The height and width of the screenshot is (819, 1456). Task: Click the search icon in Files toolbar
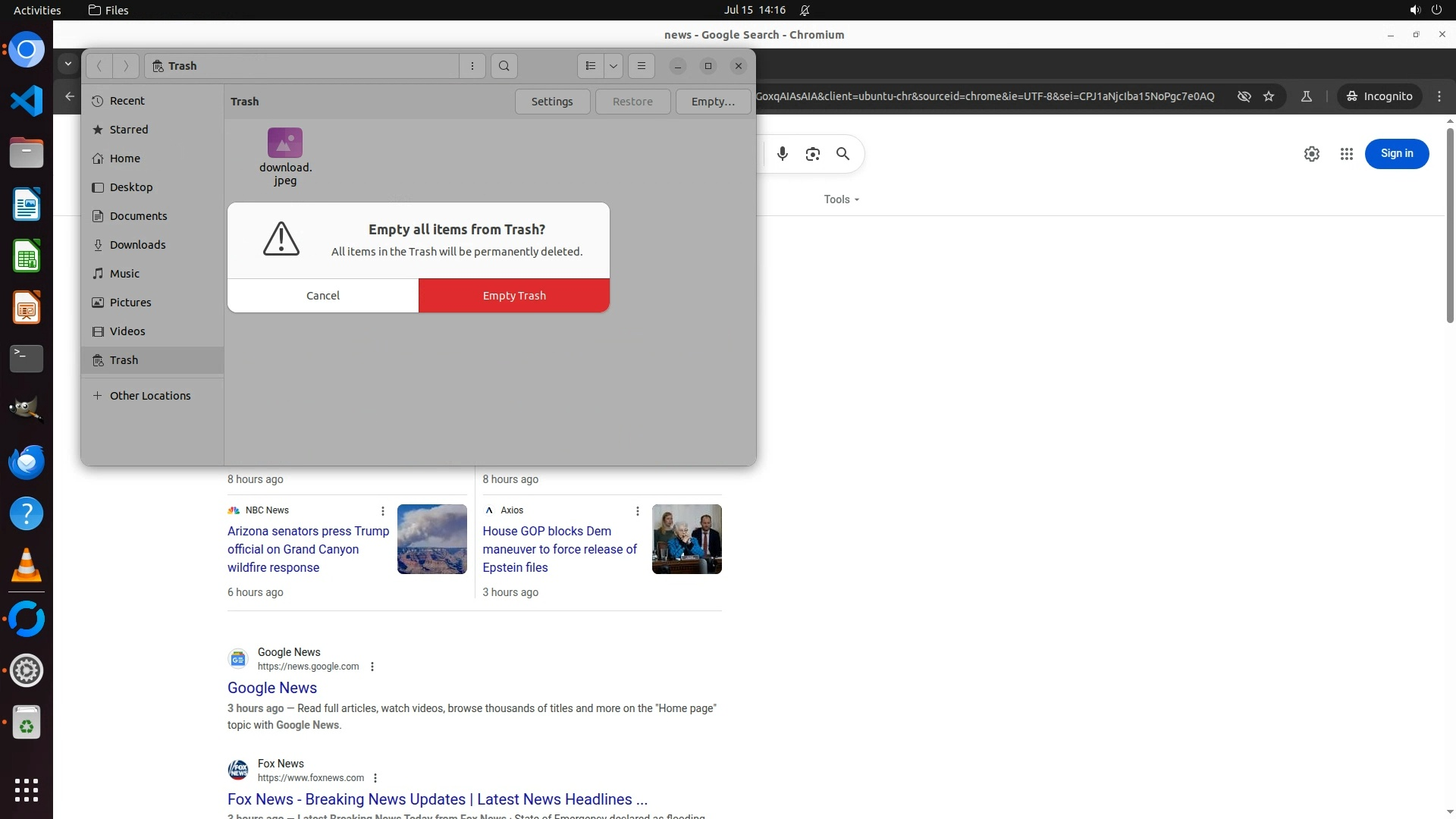(504, 66)
